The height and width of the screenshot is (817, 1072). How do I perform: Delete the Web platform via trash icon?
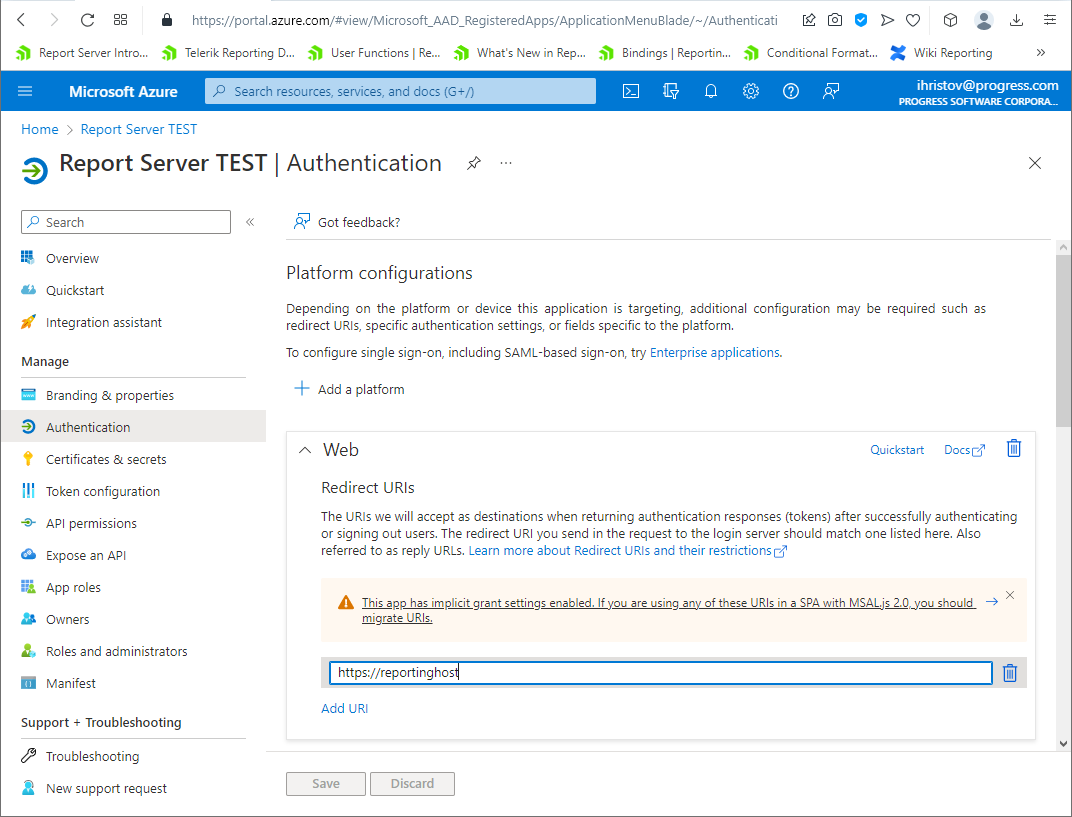1013,449
